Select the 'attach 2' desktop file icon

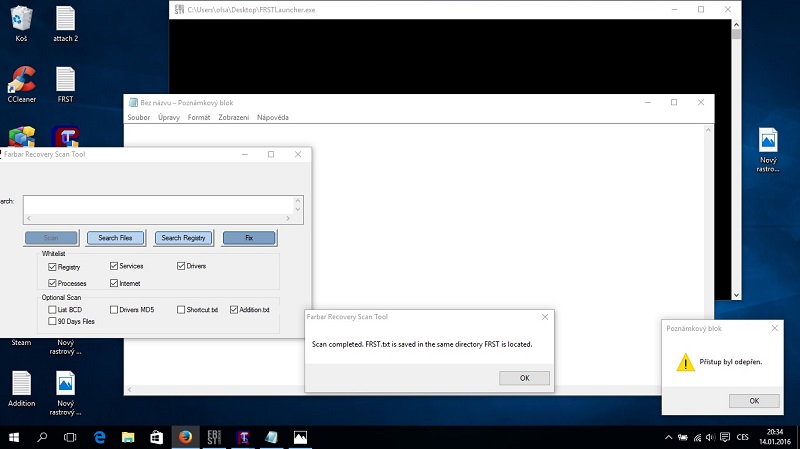tap(65, 20)
